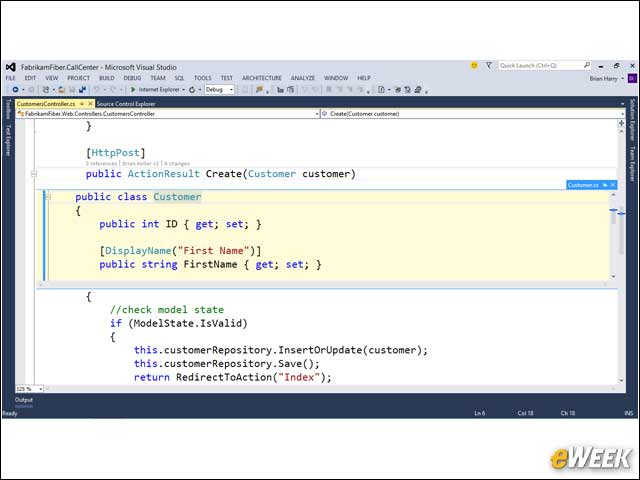The width and height of the screenshot is (640, 480).
Task: Open the EDIT menu
Action: [30, 78]
